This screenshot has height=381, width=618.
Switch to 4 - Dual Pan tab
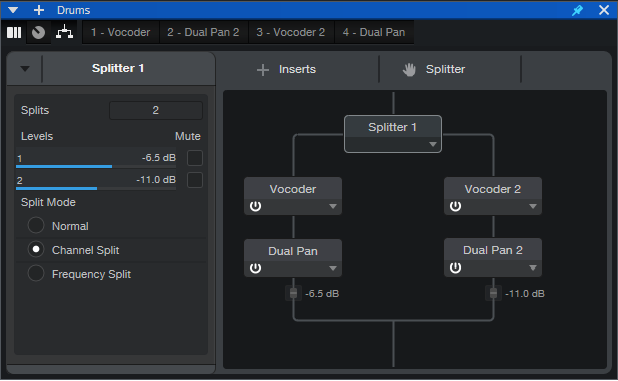click(374, 32)
